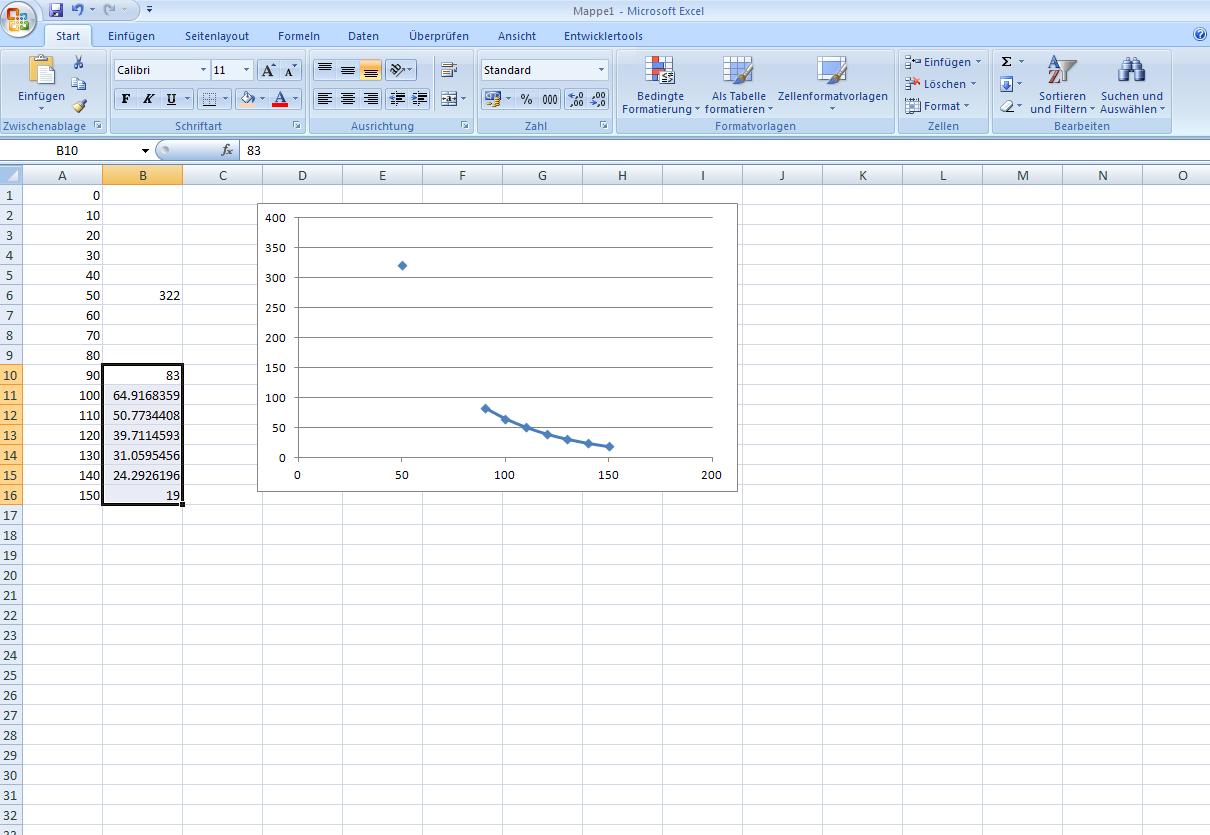Image resolution: width=1210 pixels, height=835 pixels.
Task: Toggle bold formatting with the F button
Action: pyautogui.click(x=126, y=99)
